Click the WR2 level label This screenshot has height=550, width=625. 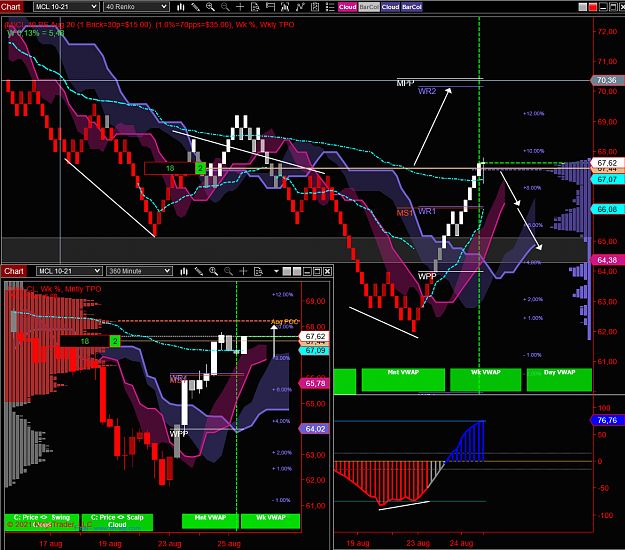pos(427,91)
